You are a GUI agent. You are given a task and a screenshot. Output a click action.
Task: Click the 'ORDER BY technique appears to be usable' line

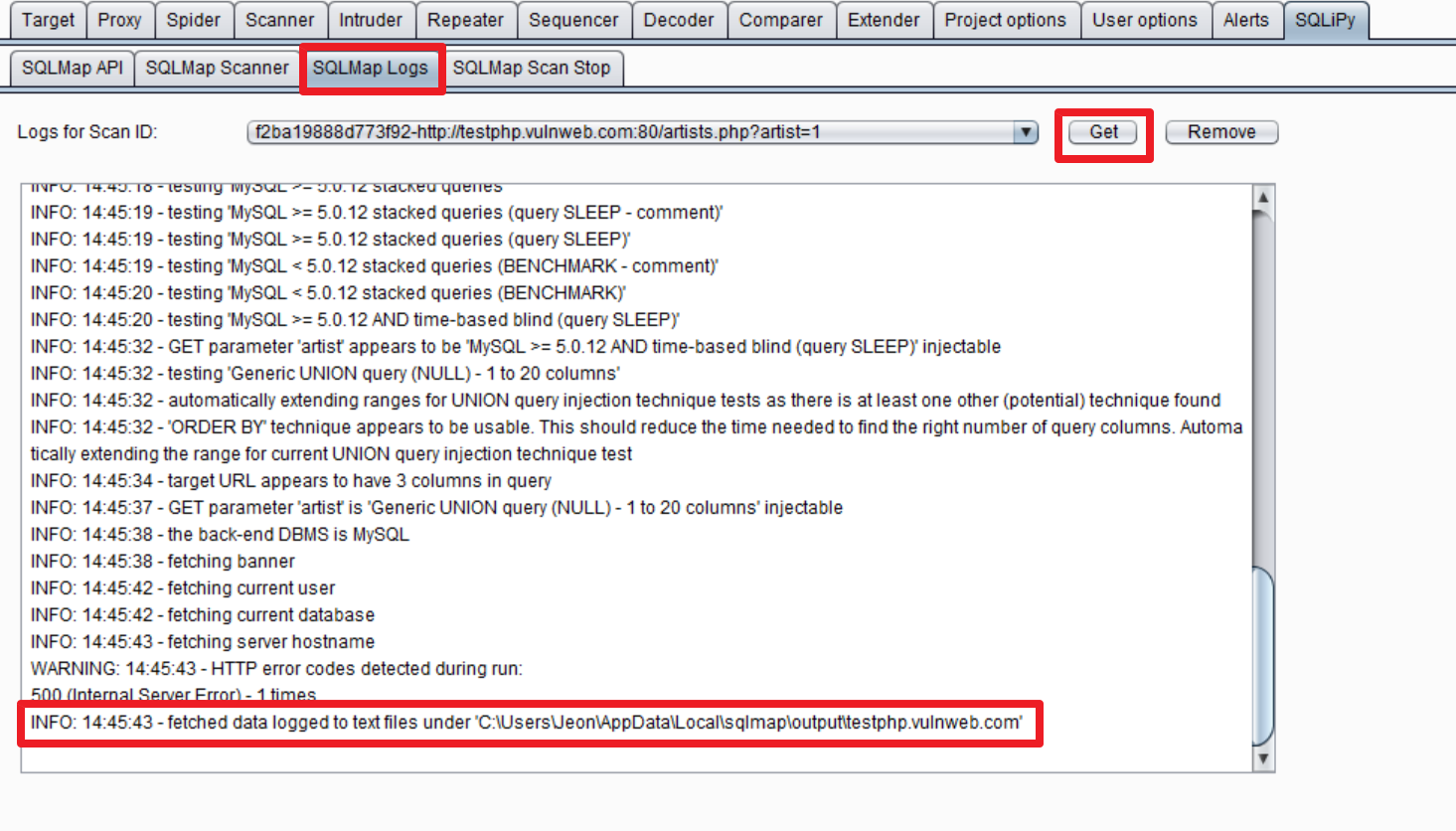click(x=636, y=440)
